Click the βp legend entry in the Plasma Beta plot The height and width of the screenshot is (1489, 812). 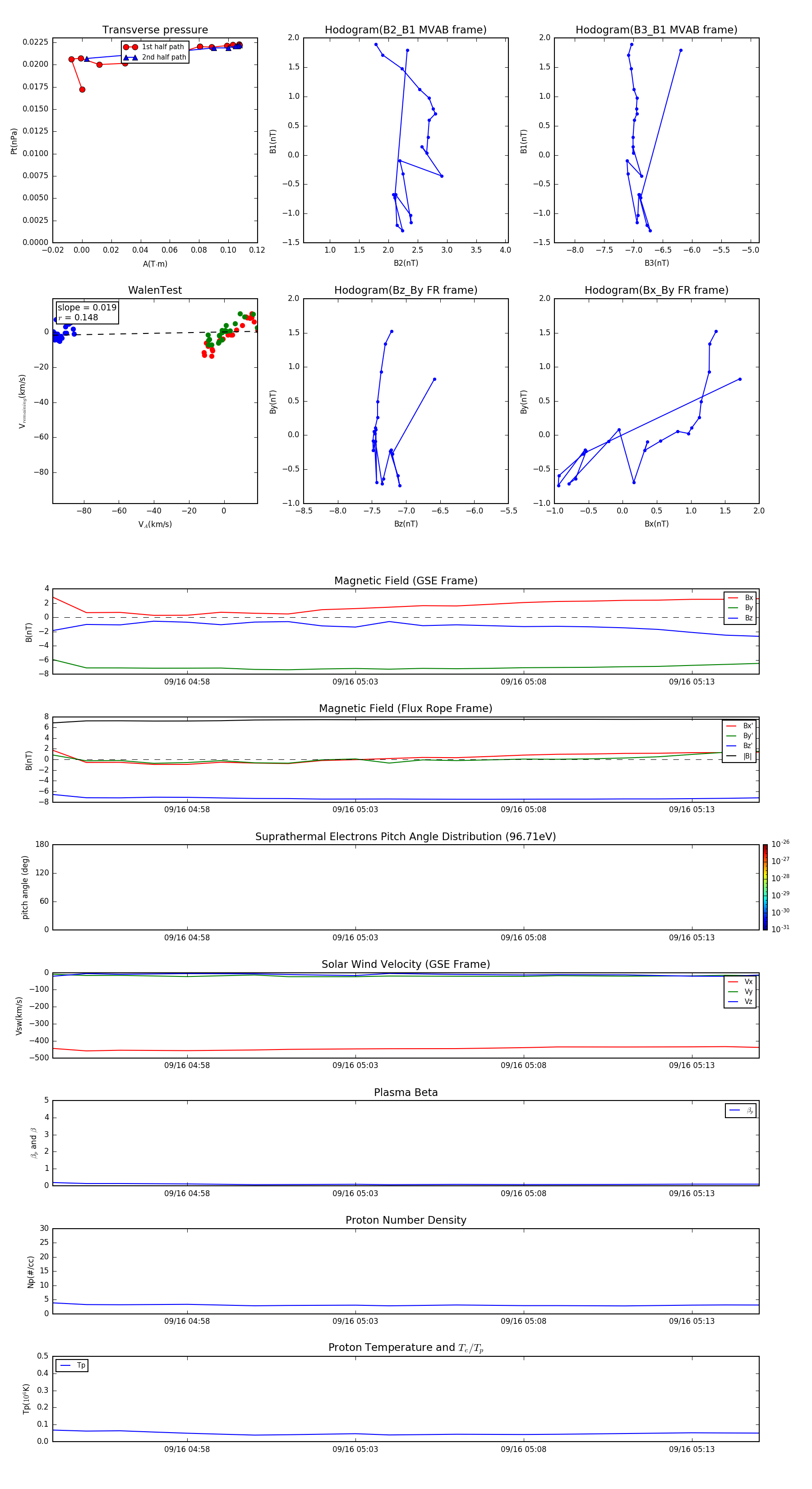(741, 1111)
